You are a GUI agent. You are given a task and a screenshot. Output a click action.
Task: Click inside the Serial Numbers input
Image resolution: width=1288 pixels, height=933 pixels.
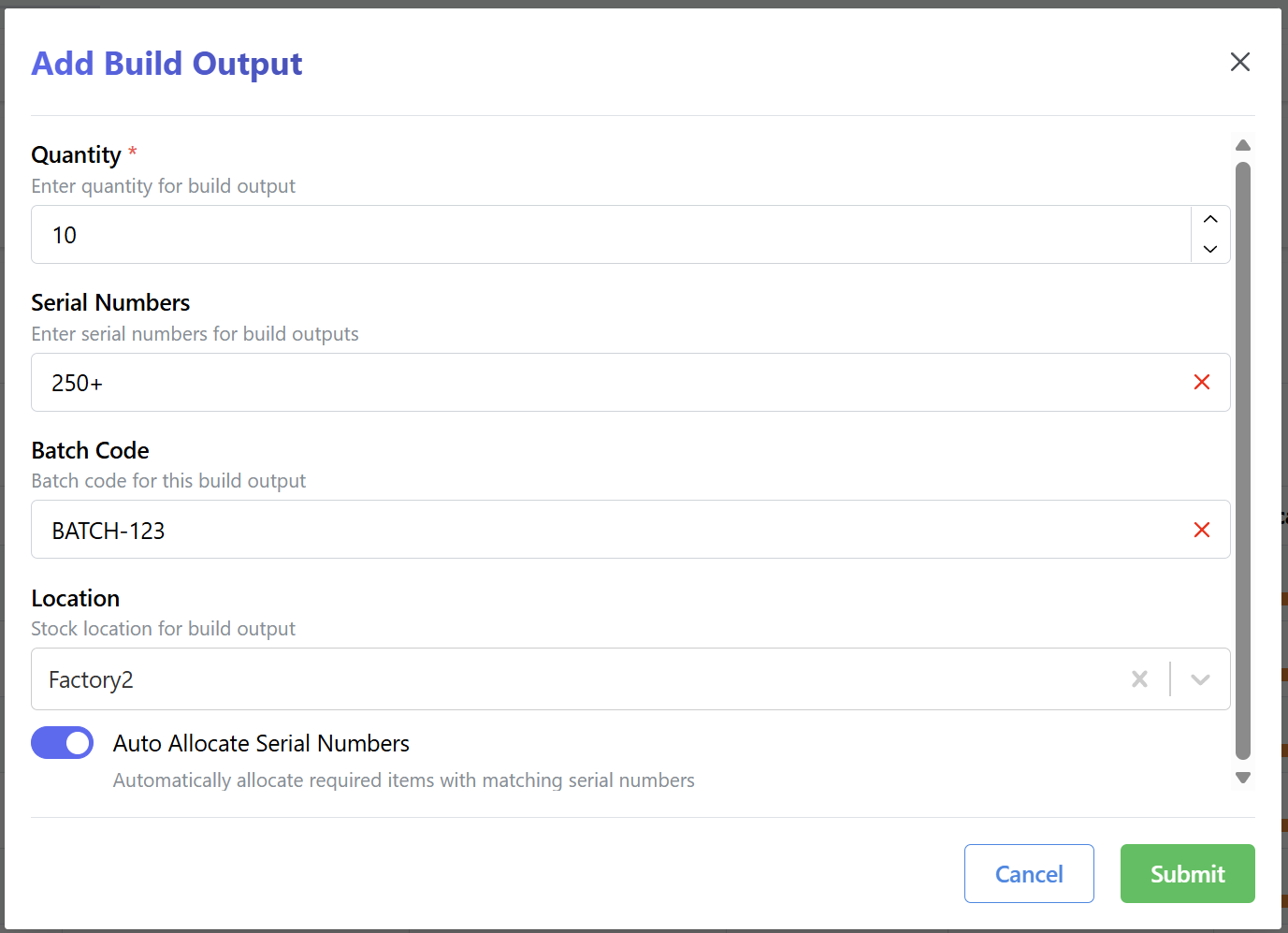[561, 382]
